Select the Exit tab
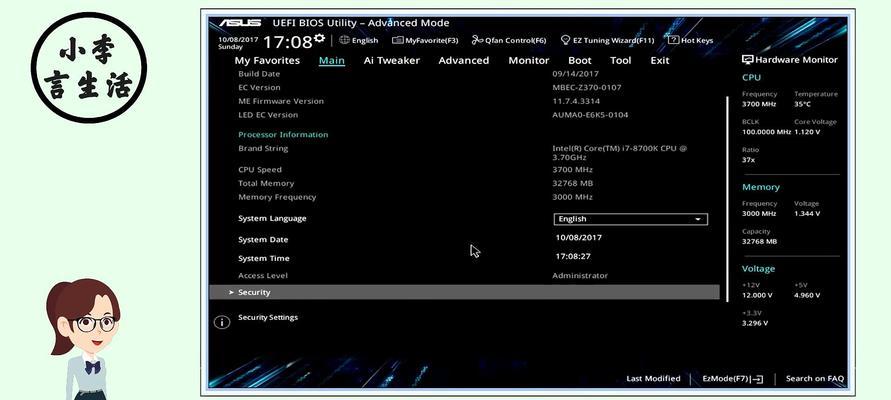Viewport: 891px width, 400px height. [660, 60]
